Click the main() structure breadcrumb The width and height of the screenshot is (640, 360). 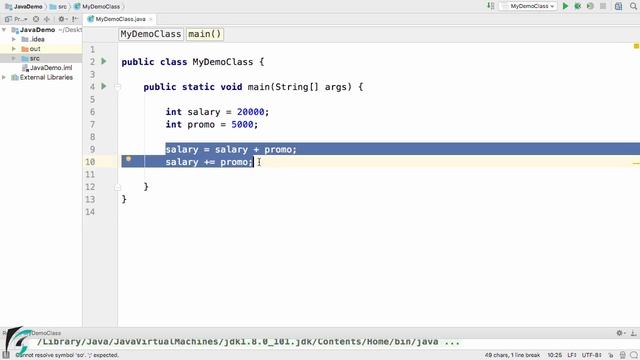204,34
